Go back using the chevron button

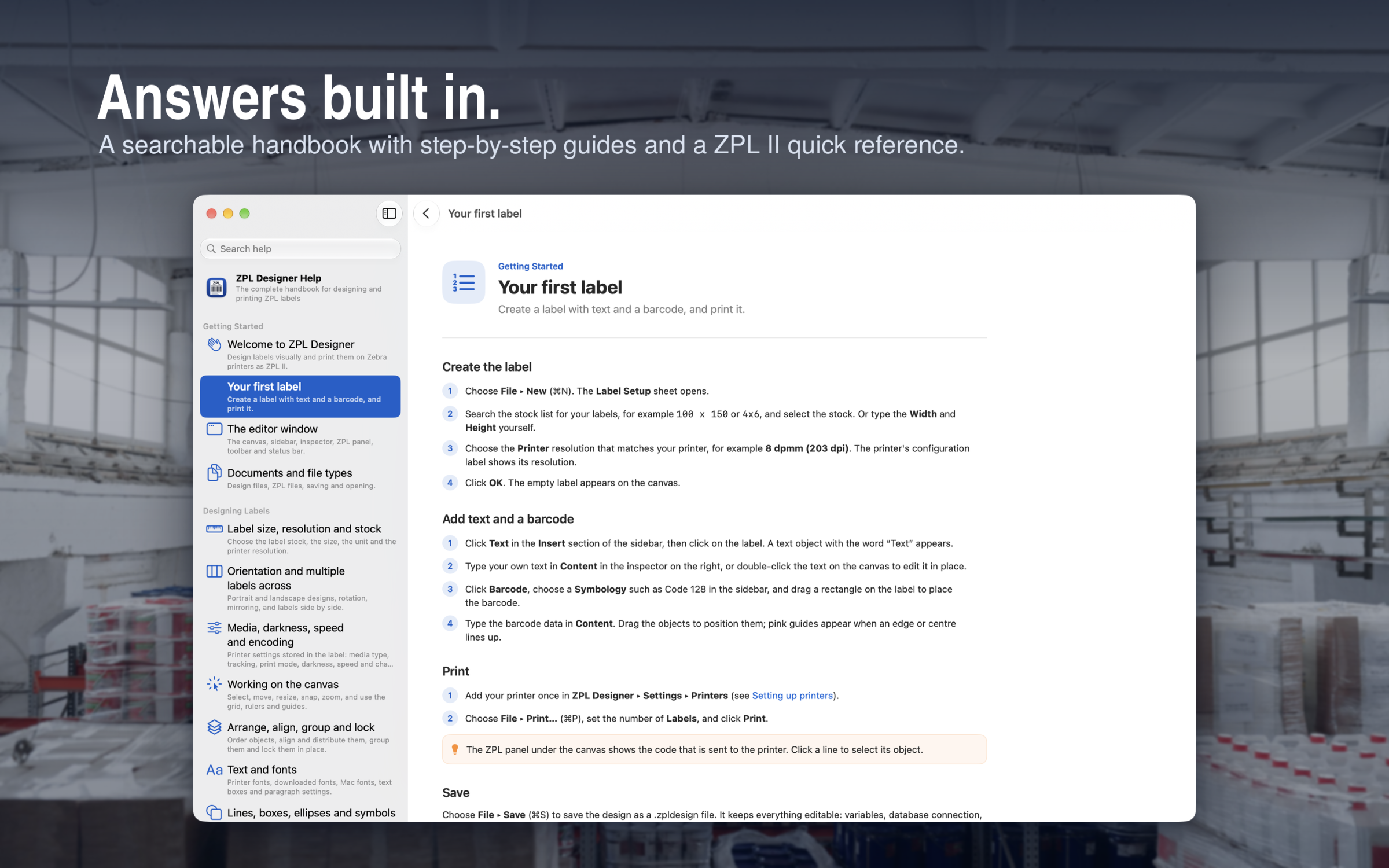pyautogui.click(x=427, y=214)
